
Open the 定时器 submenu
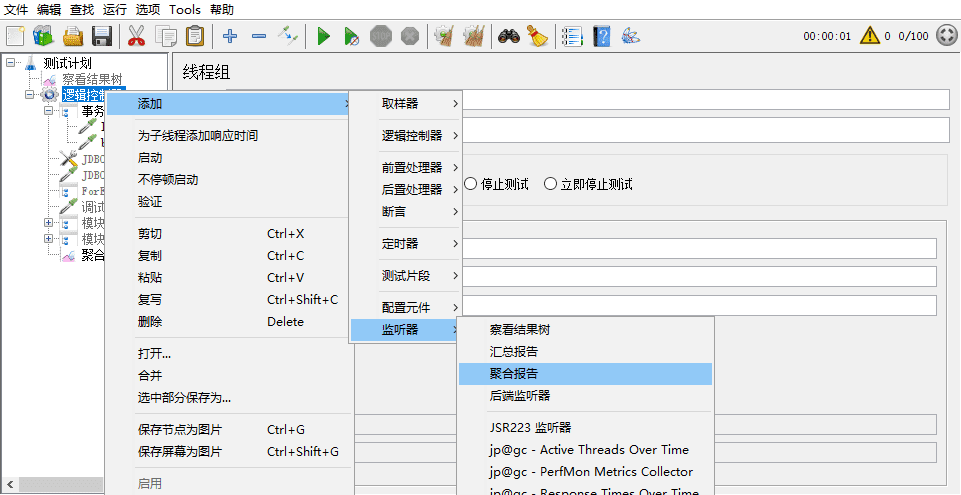point(405,244)
